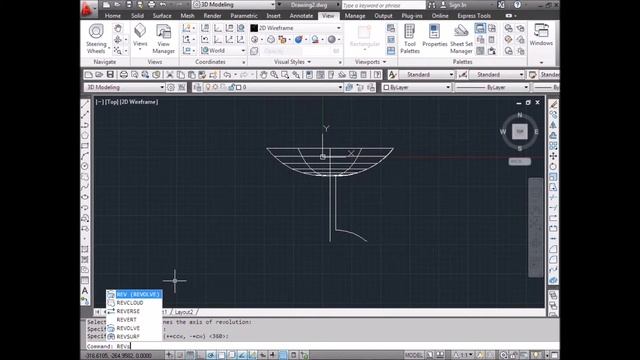Click the Undo arrow in standard toolbar
Screen dimensions: 640x360
pos(227,75)
